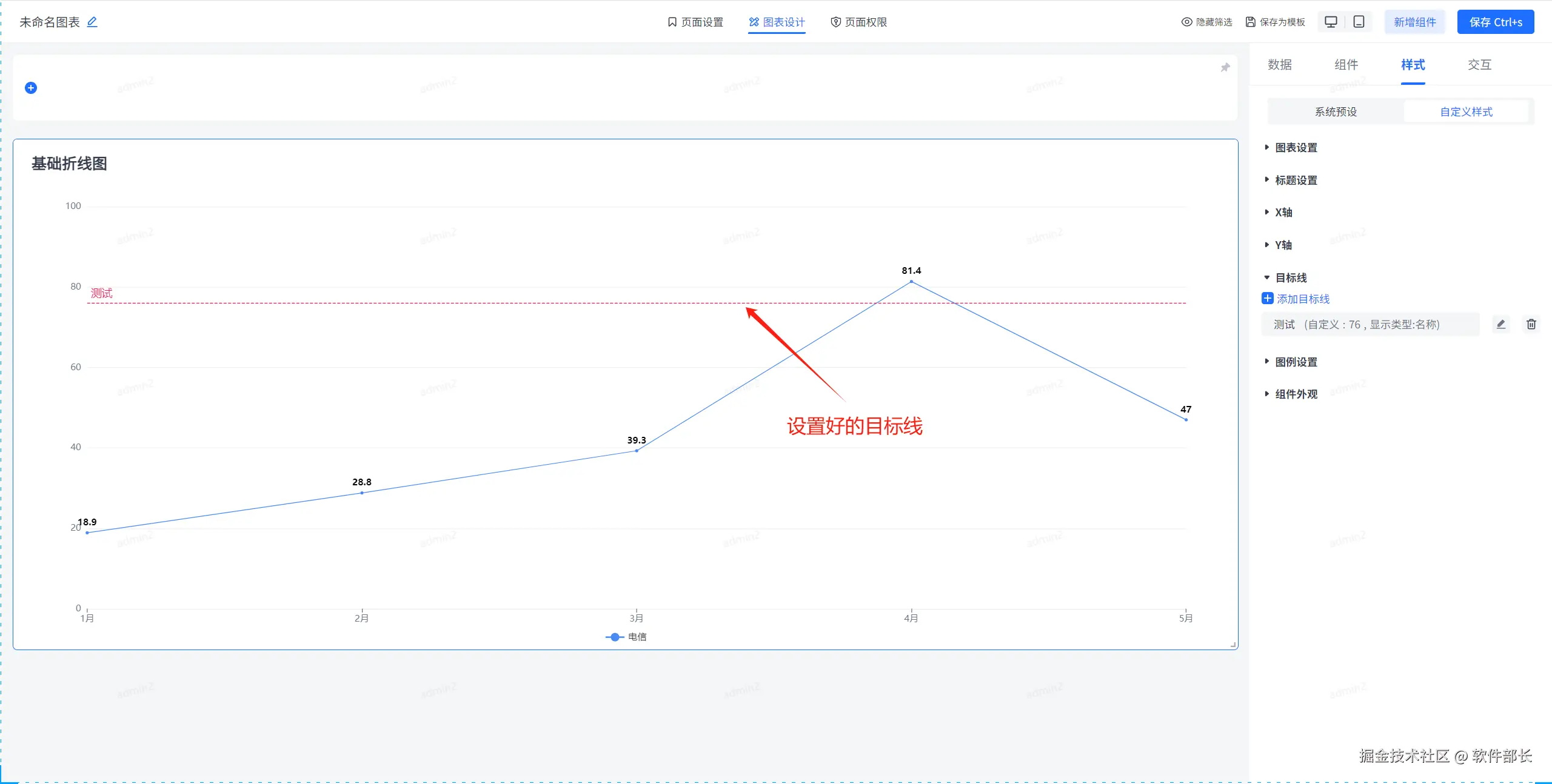
Task: Edit the 测试 target line
Action: click(x=1500, y=324)
